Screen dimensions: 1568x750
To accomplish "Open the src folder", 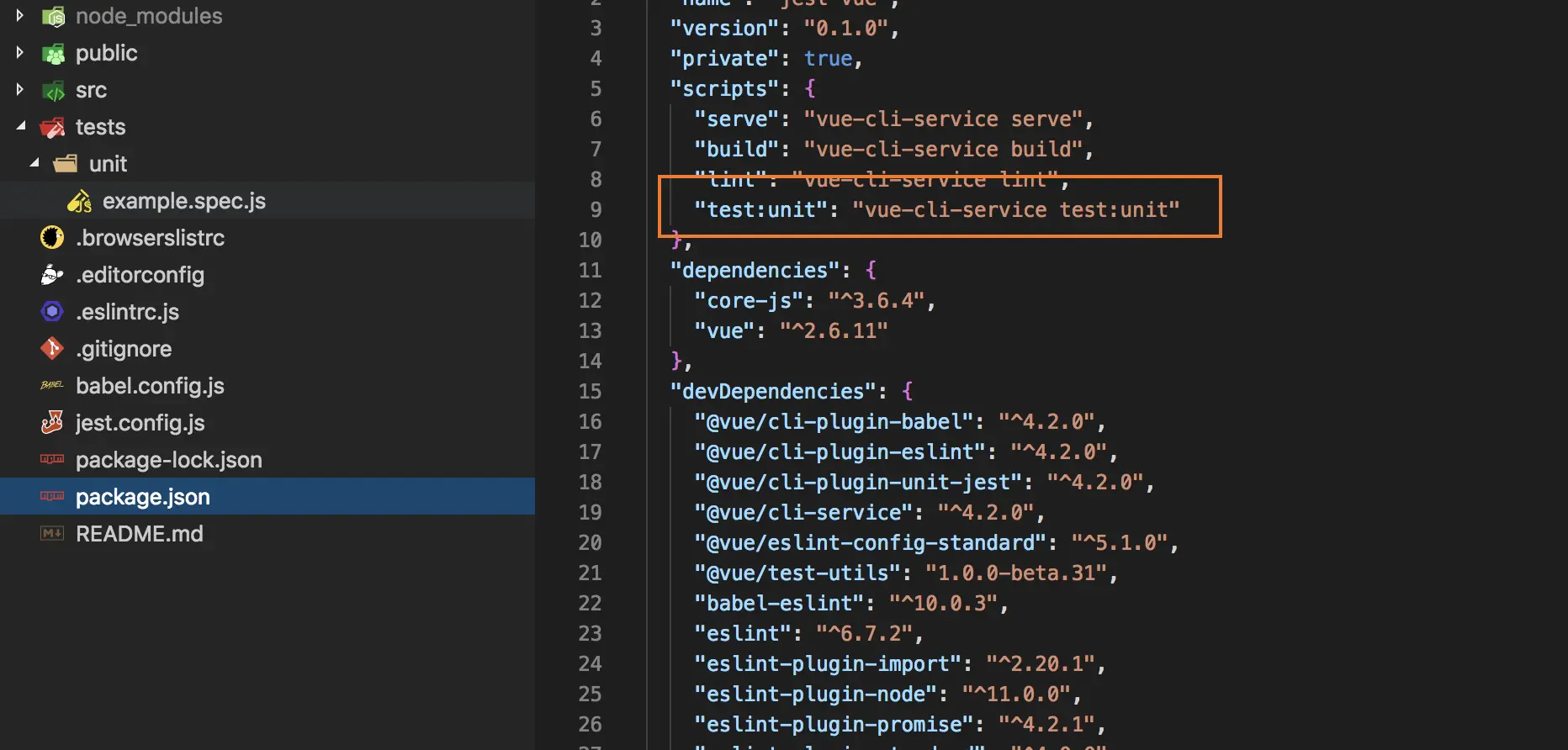I will pos(91,90).
